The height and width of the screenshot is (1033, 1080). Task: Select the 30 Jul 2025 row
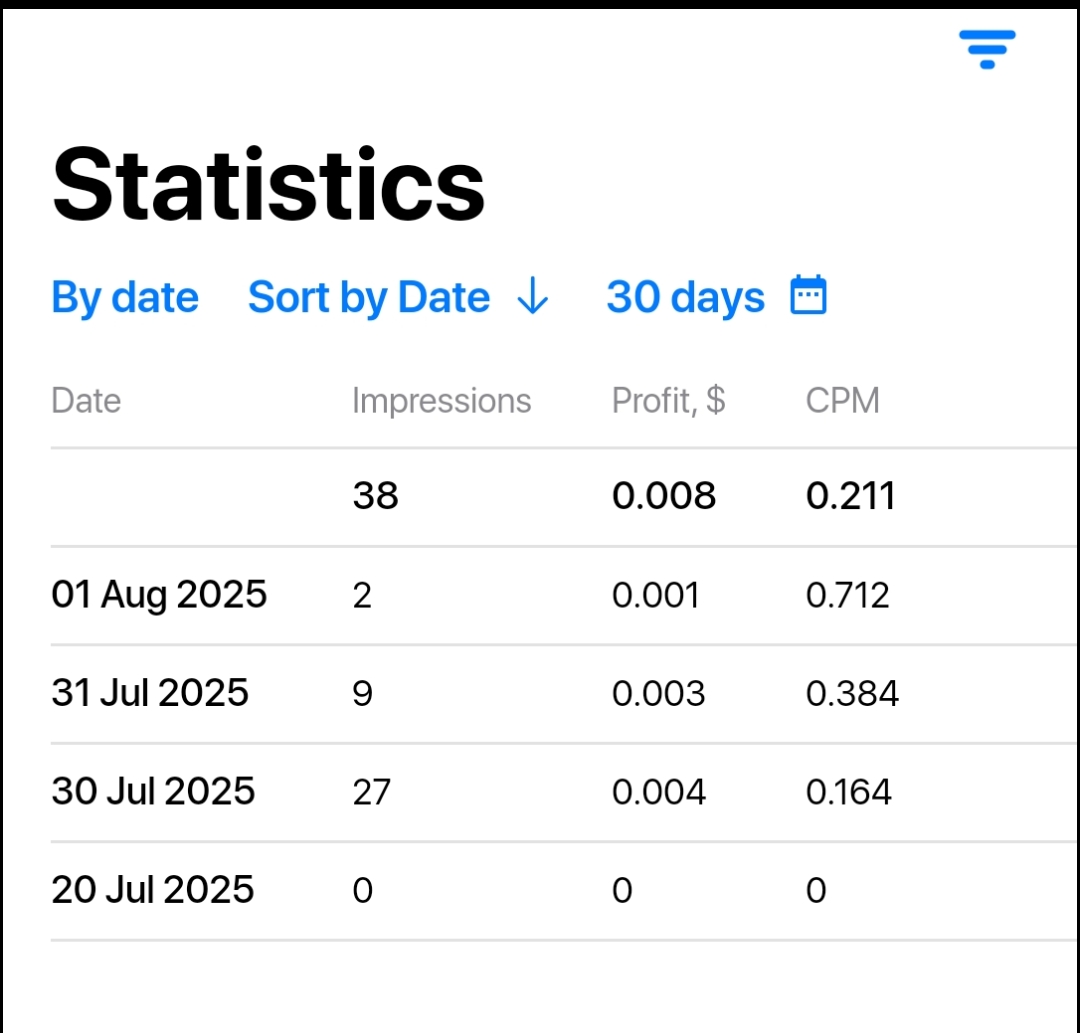[x=563, y=793]
